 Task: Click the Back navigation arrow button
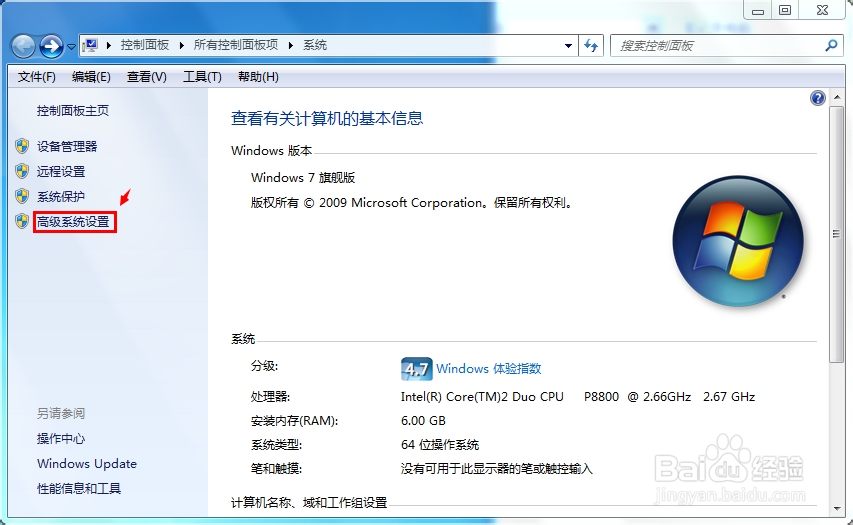pos(23,46)
